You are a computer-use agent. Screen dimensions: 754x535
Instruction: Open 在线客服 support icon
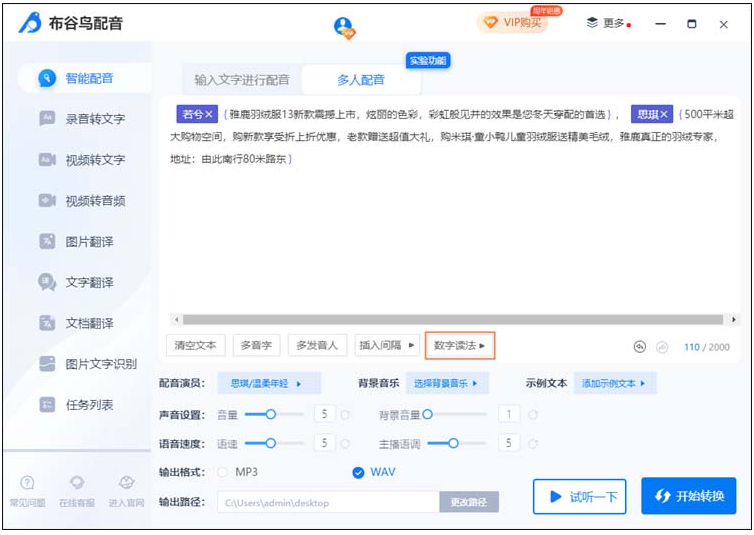76,484
